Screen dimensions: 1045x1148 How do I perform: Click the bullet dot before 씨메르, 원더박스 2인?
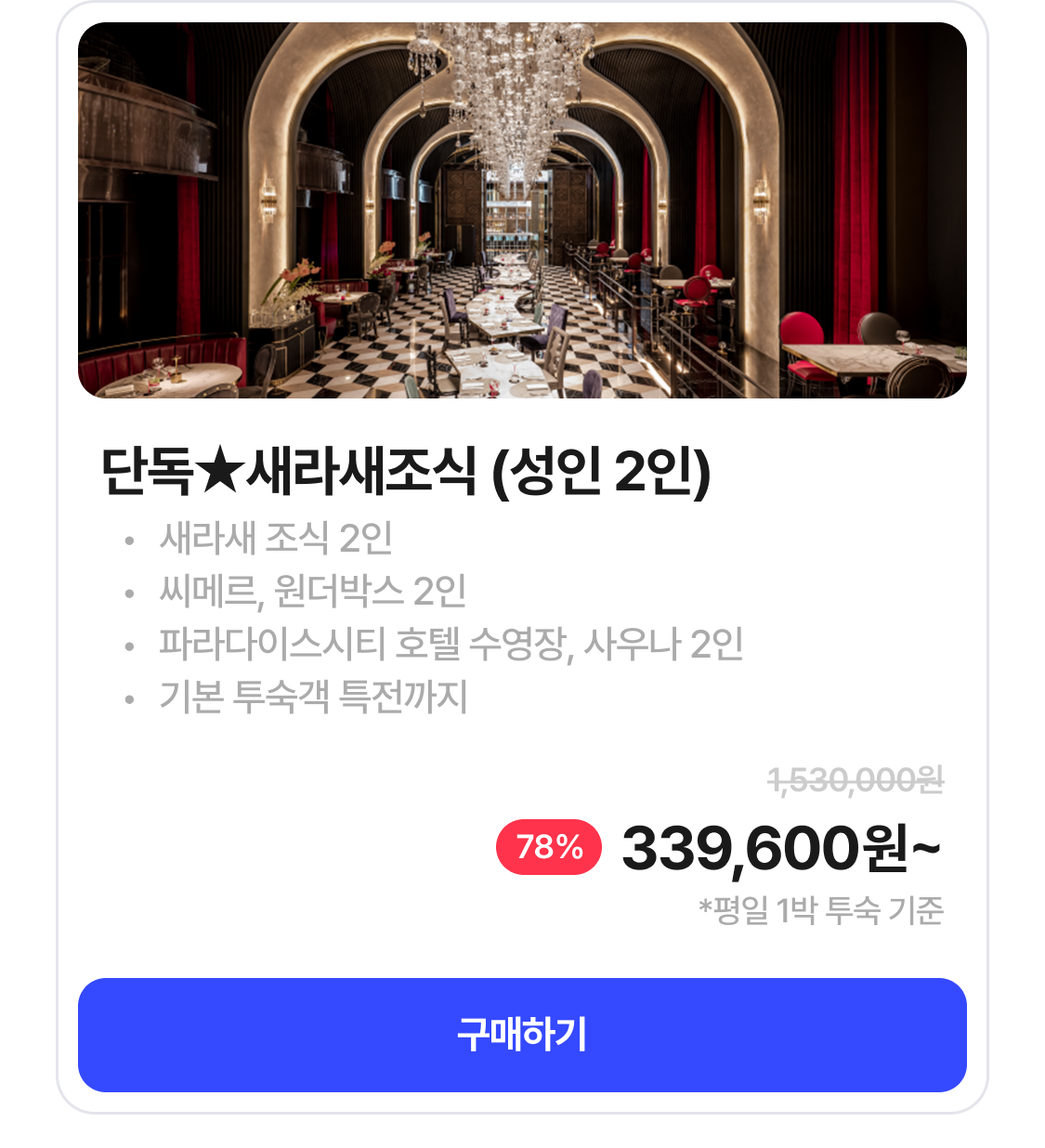tap(129, 593)
